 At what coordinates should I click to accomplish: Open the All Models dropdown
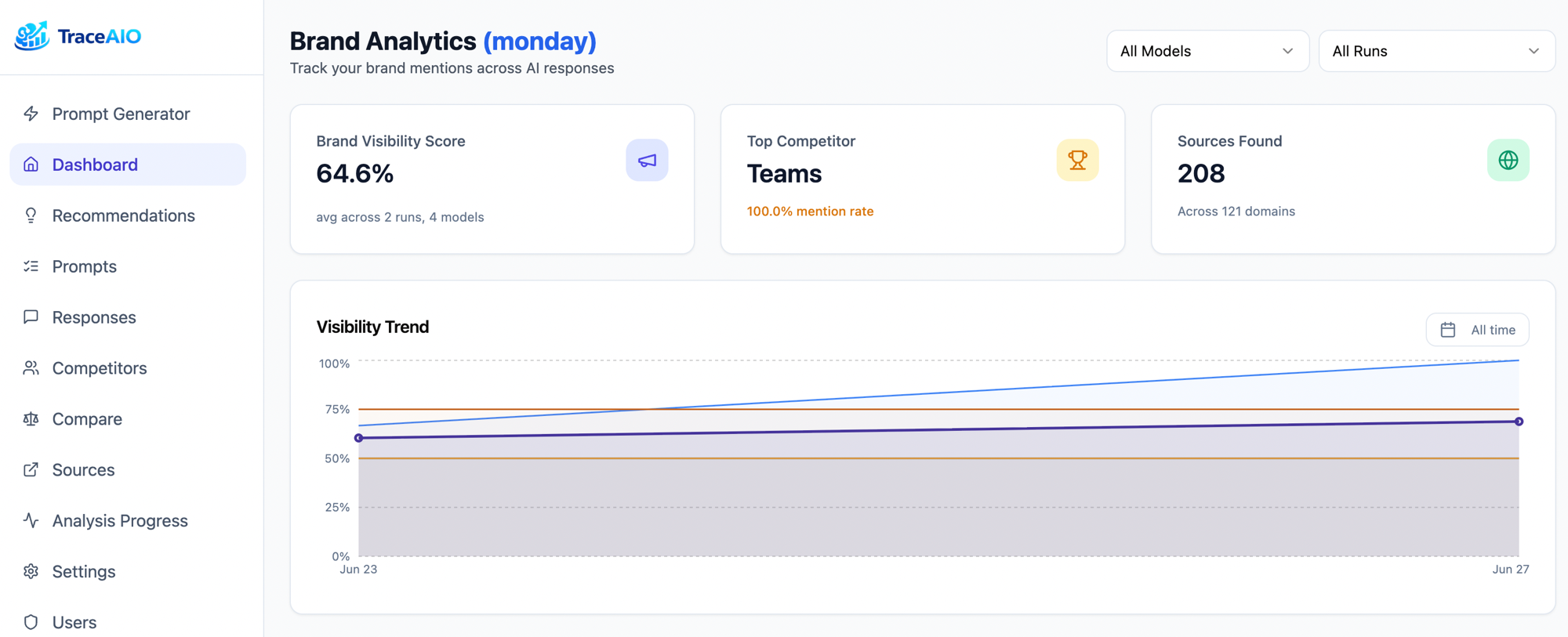(1207, 51)
